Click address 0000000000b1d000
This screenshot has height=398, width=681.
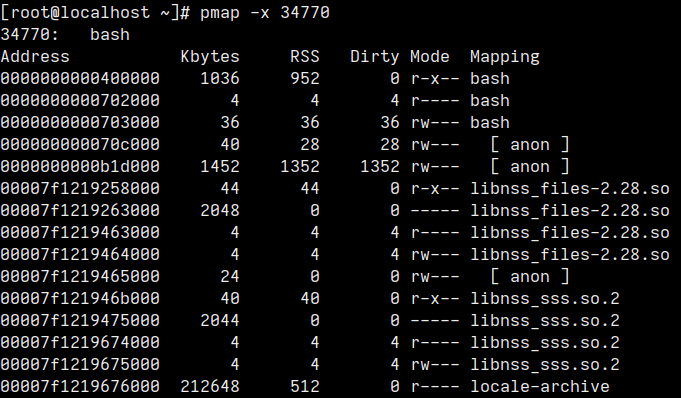click(x=80, y=166)
